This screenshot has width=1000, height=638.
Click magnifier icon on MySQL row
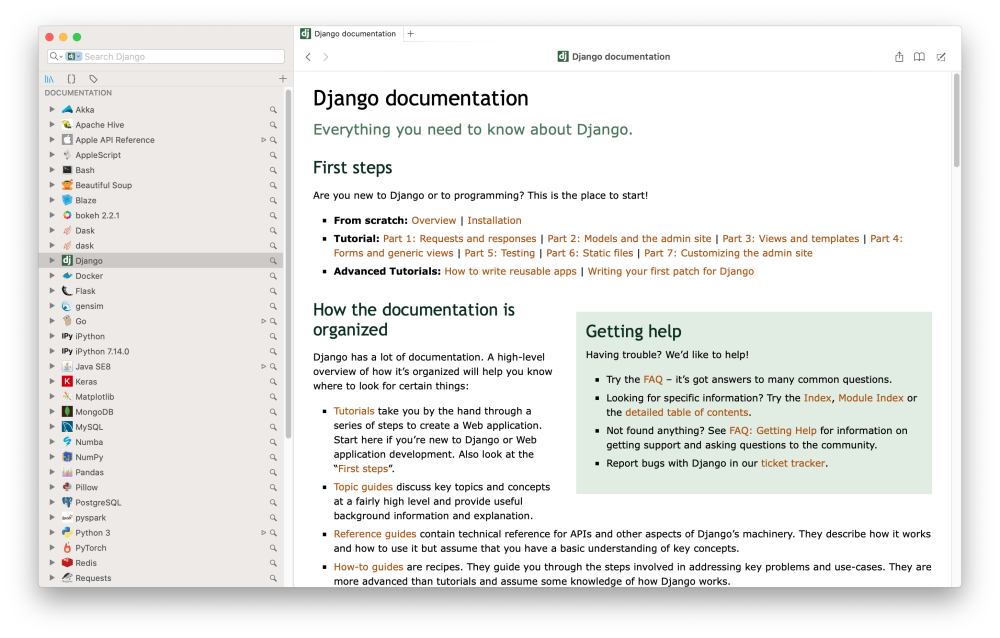(273, 427)
